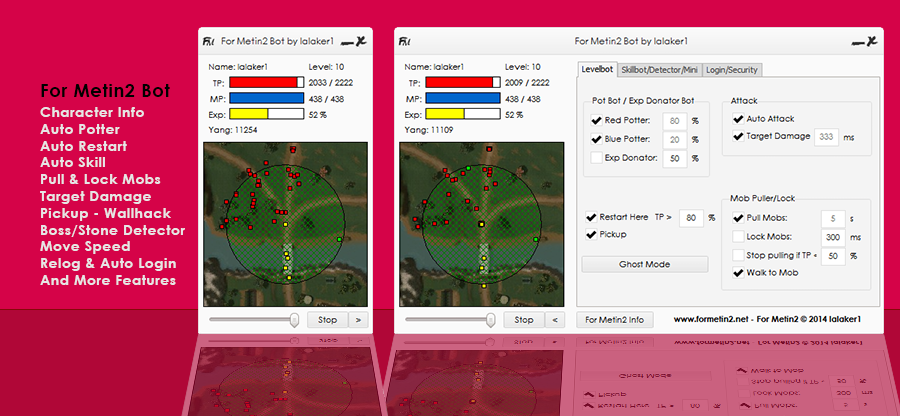900x416 pixels.
Task: Click the red TP bar showing 2009 / 2222
Action: coord(463,82)
